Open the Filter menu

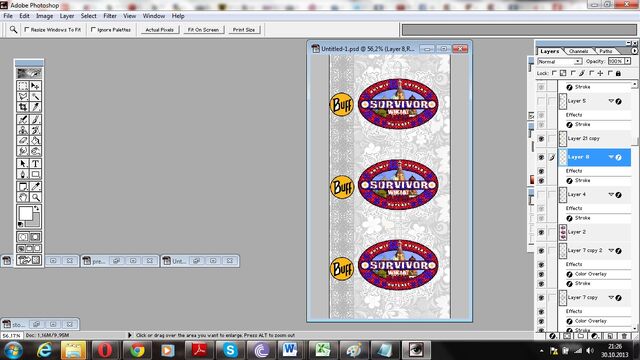(110, 16)
